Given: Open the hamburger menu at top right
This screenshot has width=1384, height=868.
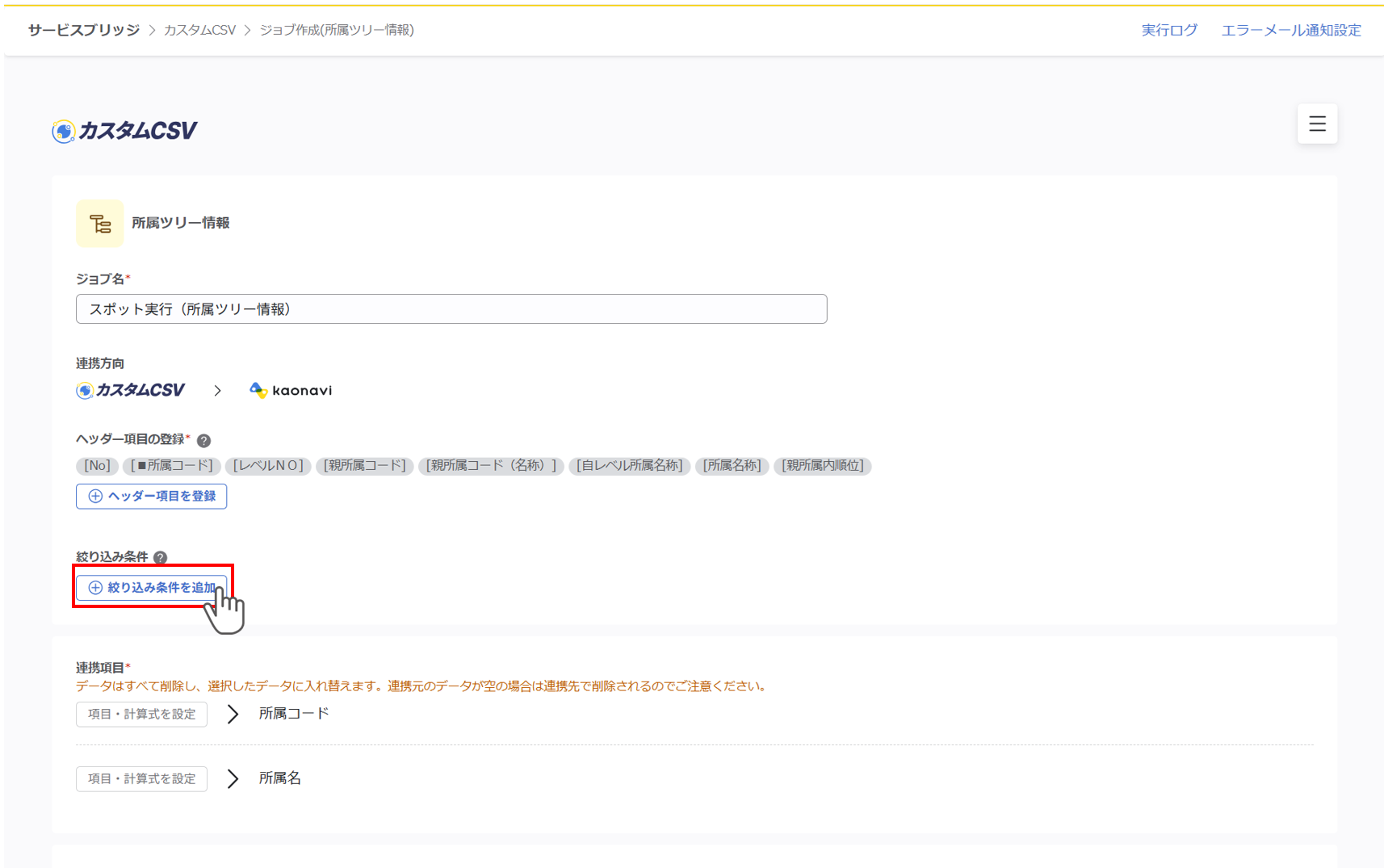Looking at the screenshot, I should click(x=1317, y=124).
